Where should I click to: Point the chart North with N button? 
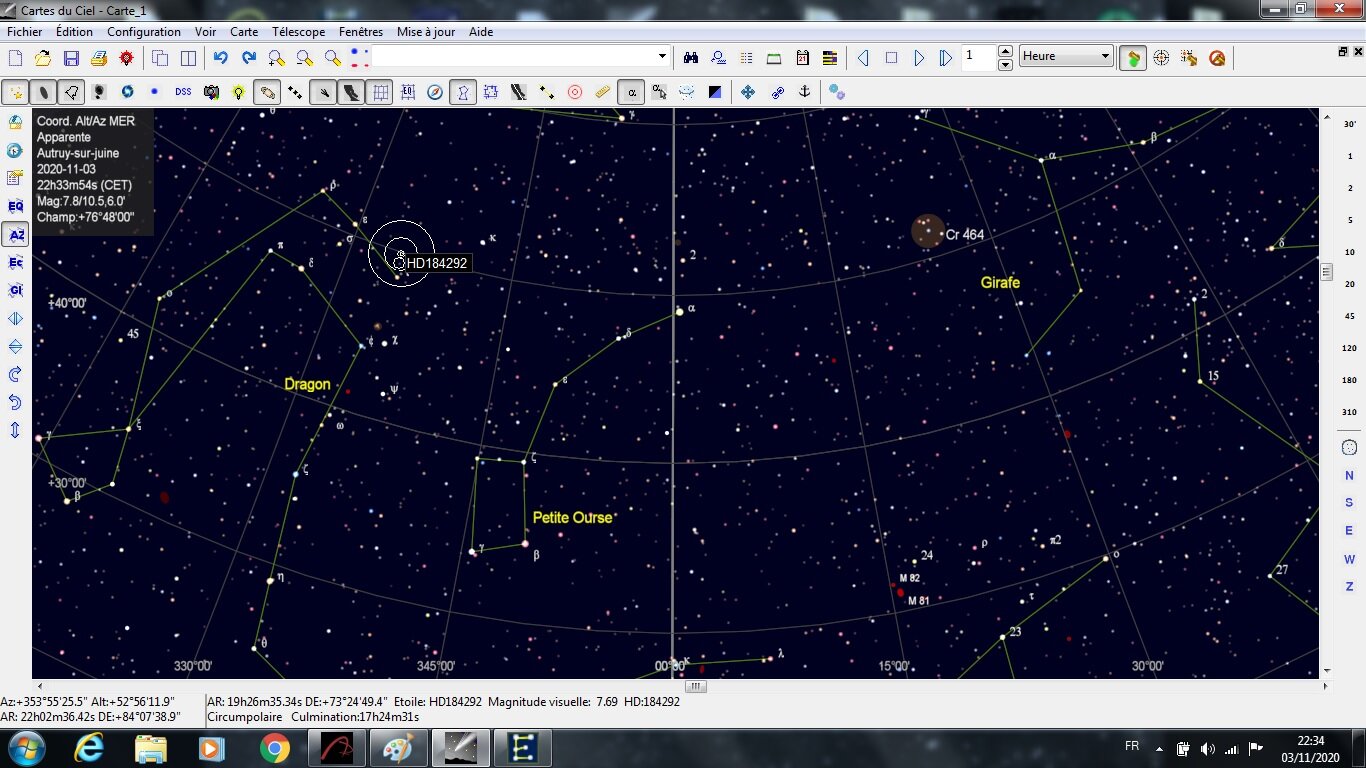(1349, 476)
